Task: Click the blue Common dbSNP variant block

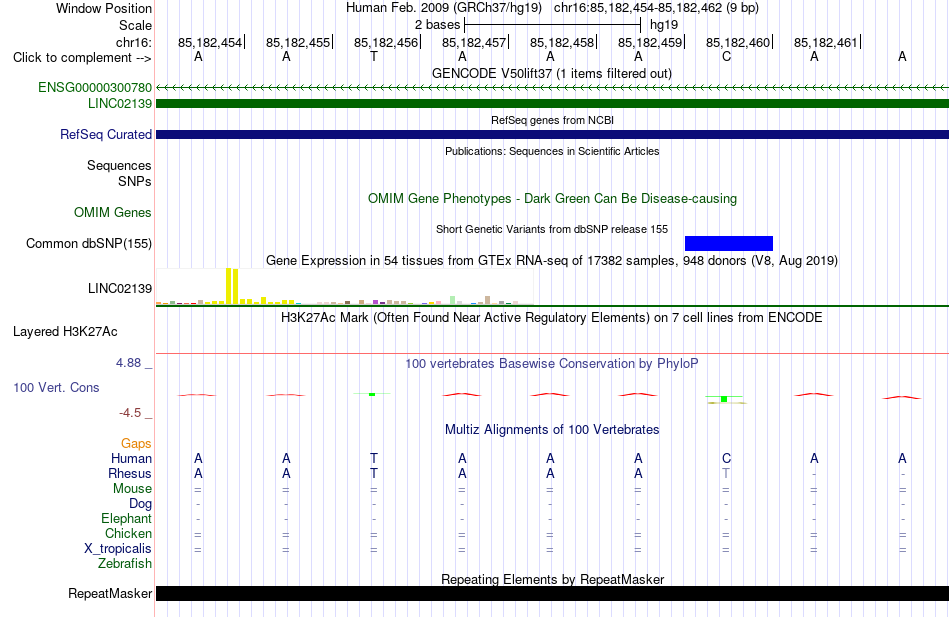Action: (x=729, y=243)
